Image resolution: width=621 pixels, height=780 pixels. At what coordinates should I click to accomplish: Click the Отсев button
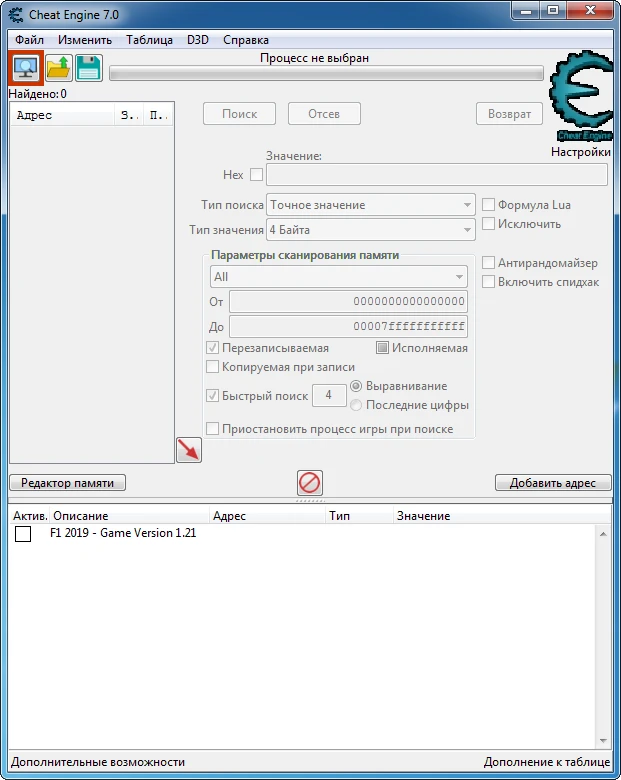coord(324,114)
